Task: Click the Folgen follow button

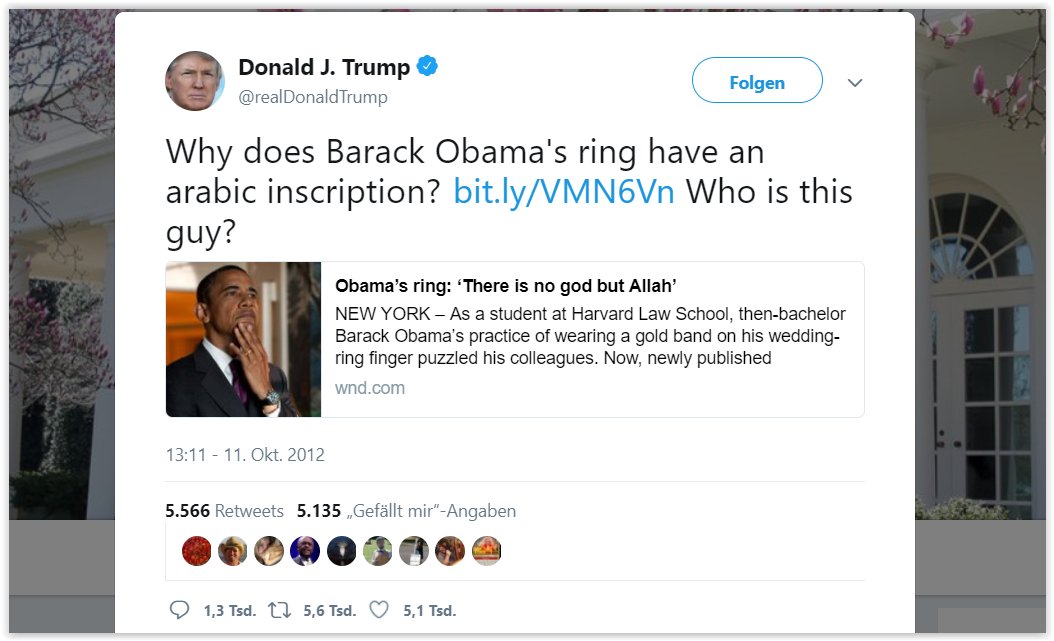Action: pos(757,82)
